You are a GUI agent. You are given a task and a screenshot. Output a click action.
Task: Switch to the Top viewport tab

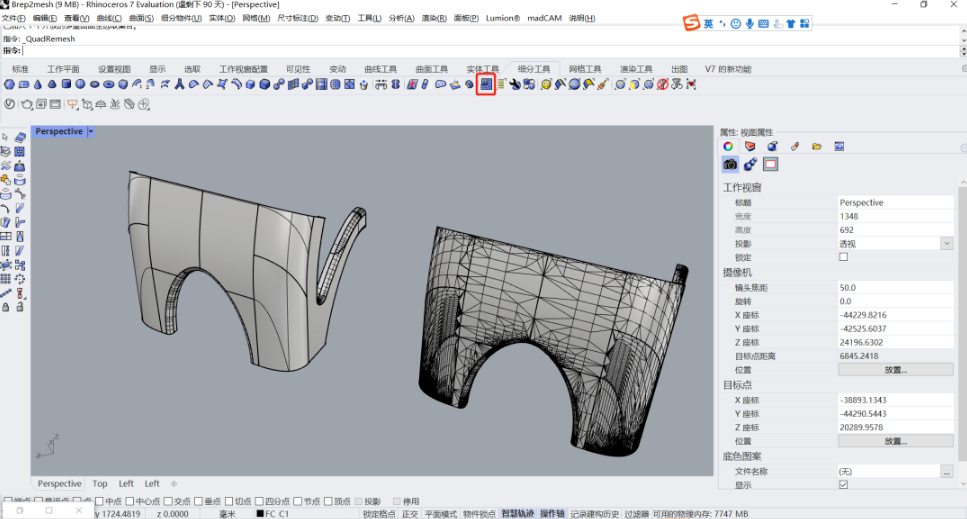coord(100,484)
